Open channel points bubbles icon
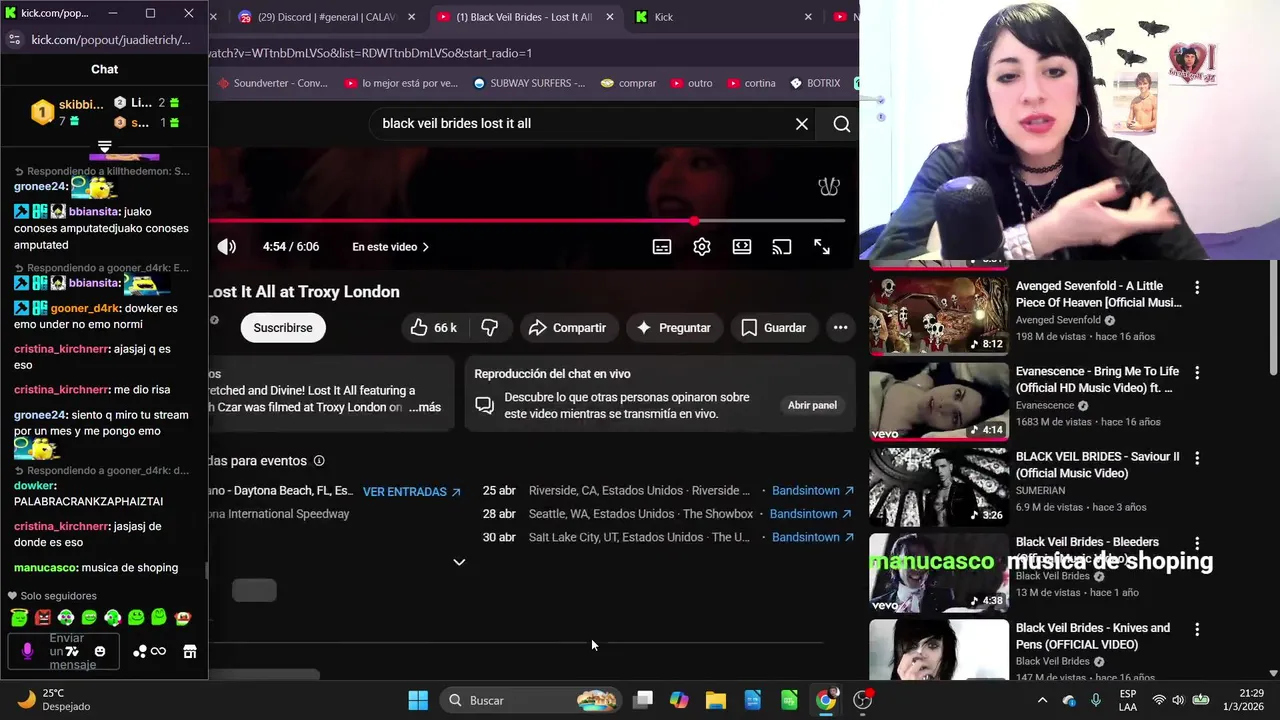The image size is (1280, 720). click(140, 652)
